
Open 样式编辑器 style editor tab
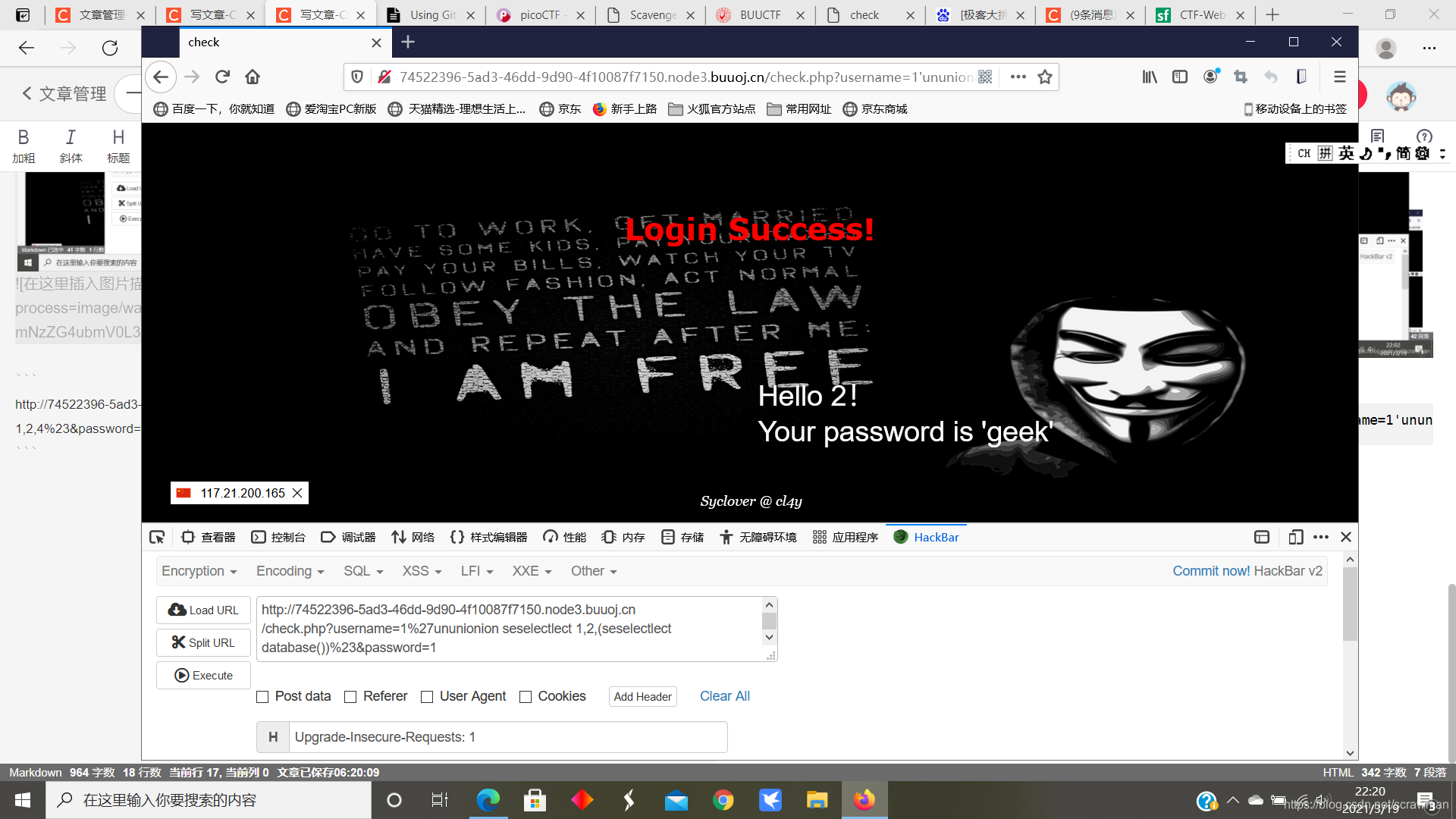488,537
